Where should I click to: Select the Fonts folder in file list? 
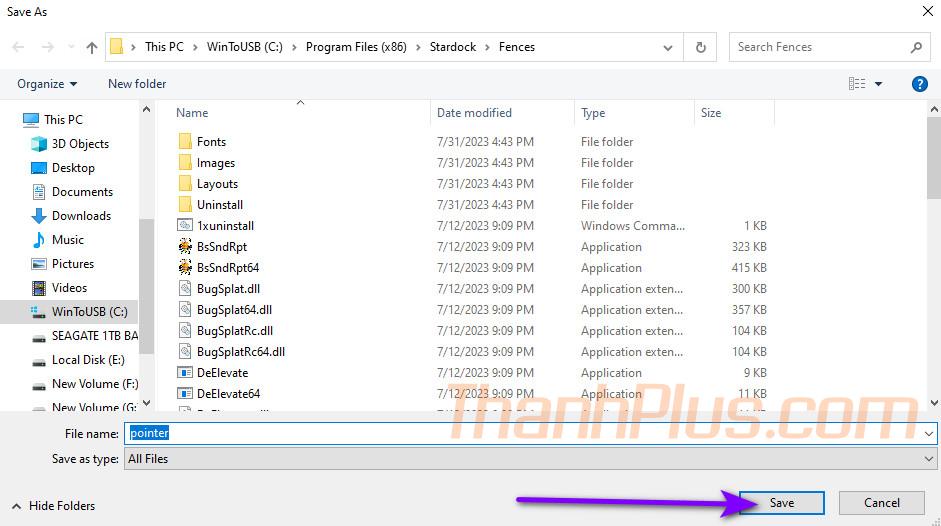pos(211,142)
